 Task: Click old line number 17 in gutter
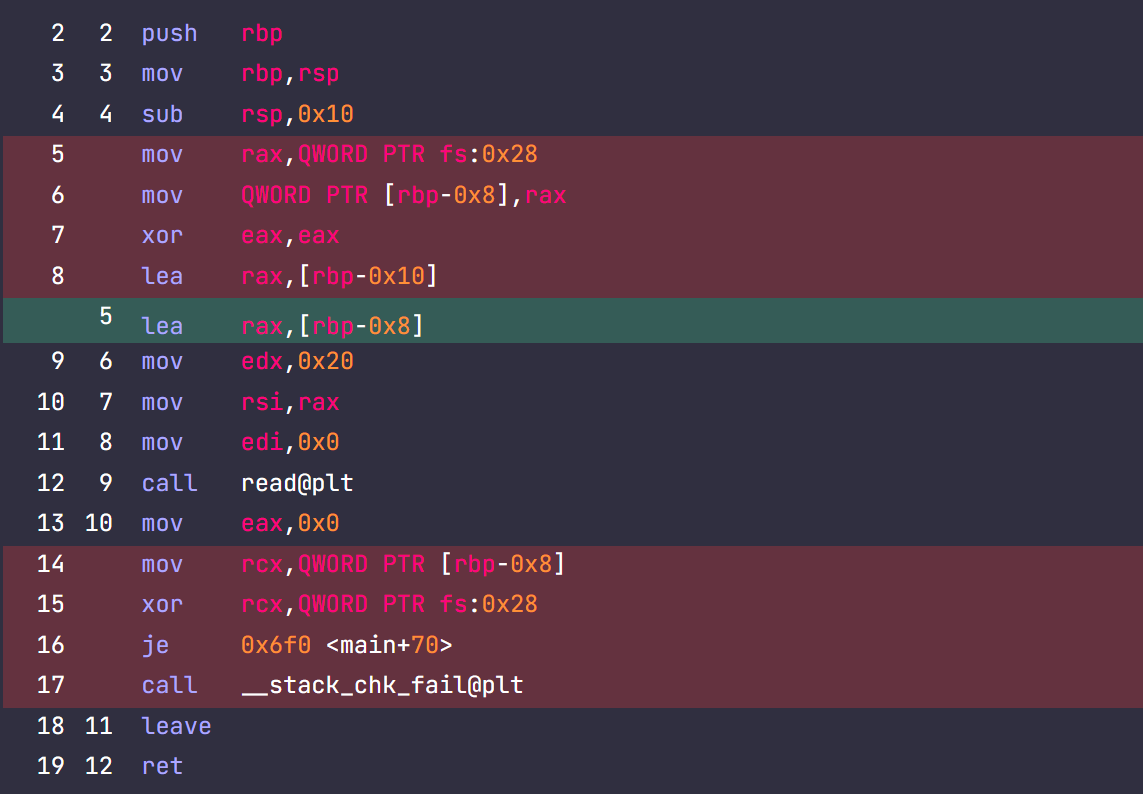tap(50, 685)
